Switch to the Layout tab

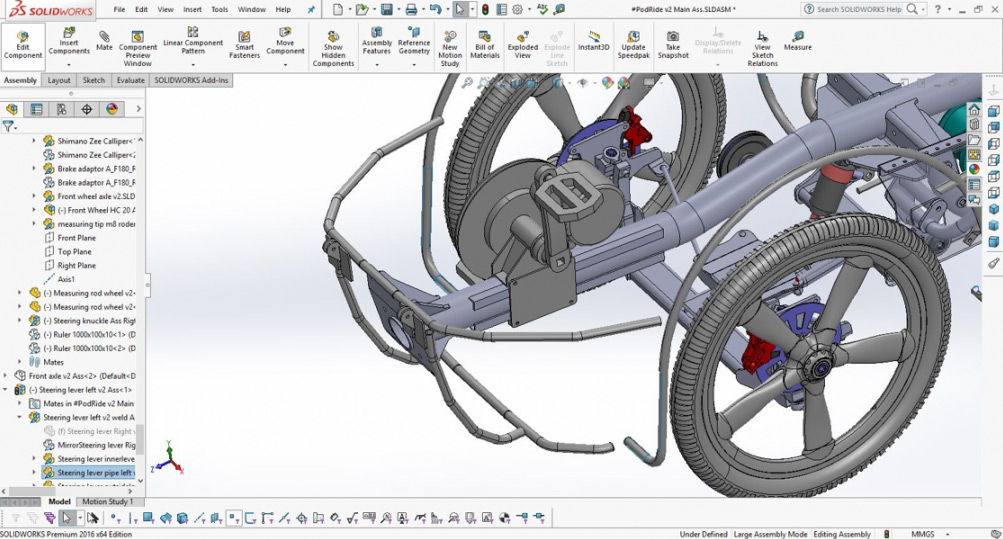pos(59,80)
